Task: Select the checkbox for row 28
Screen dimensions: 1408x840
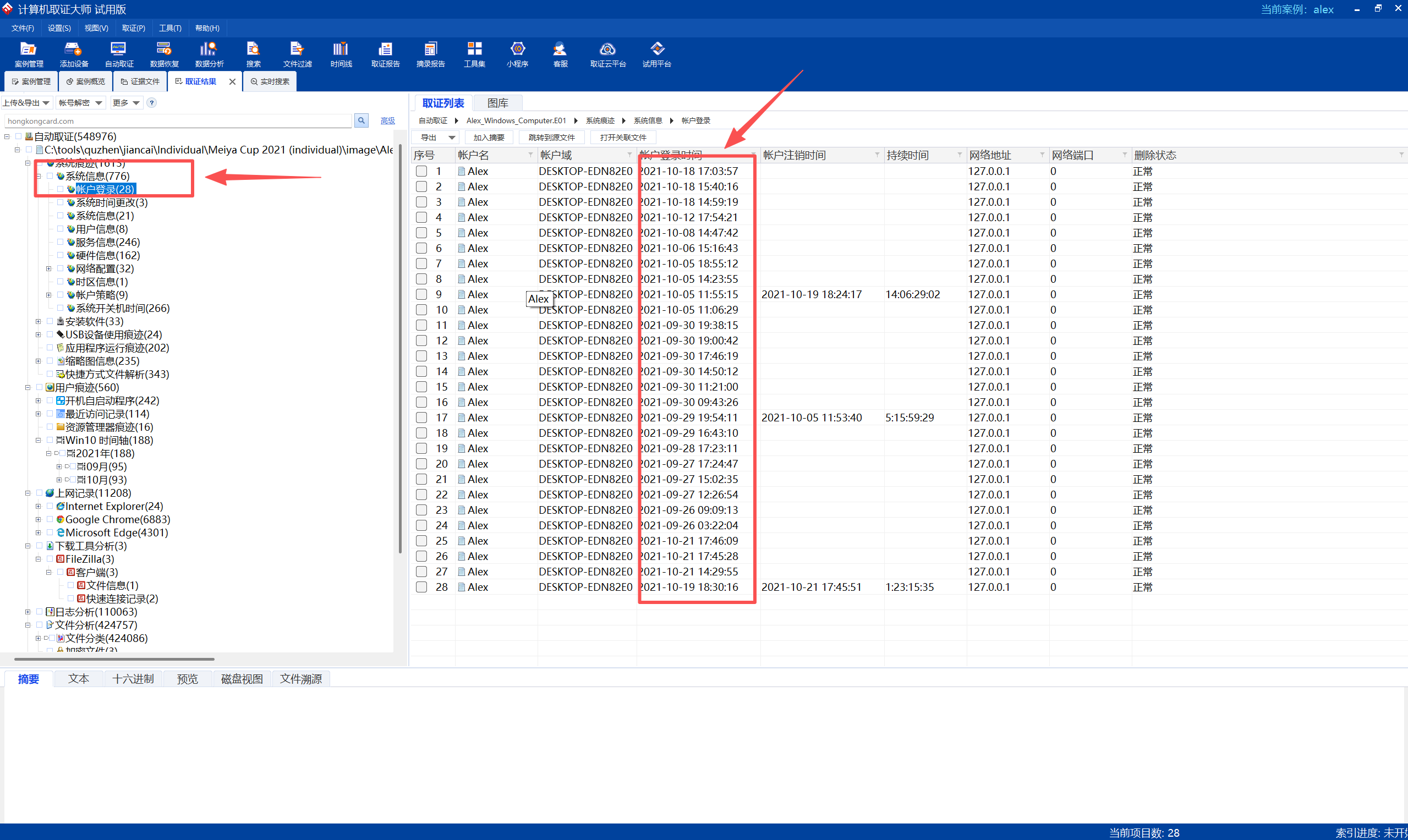Action: pyautogui.click(x=421, y=587)
